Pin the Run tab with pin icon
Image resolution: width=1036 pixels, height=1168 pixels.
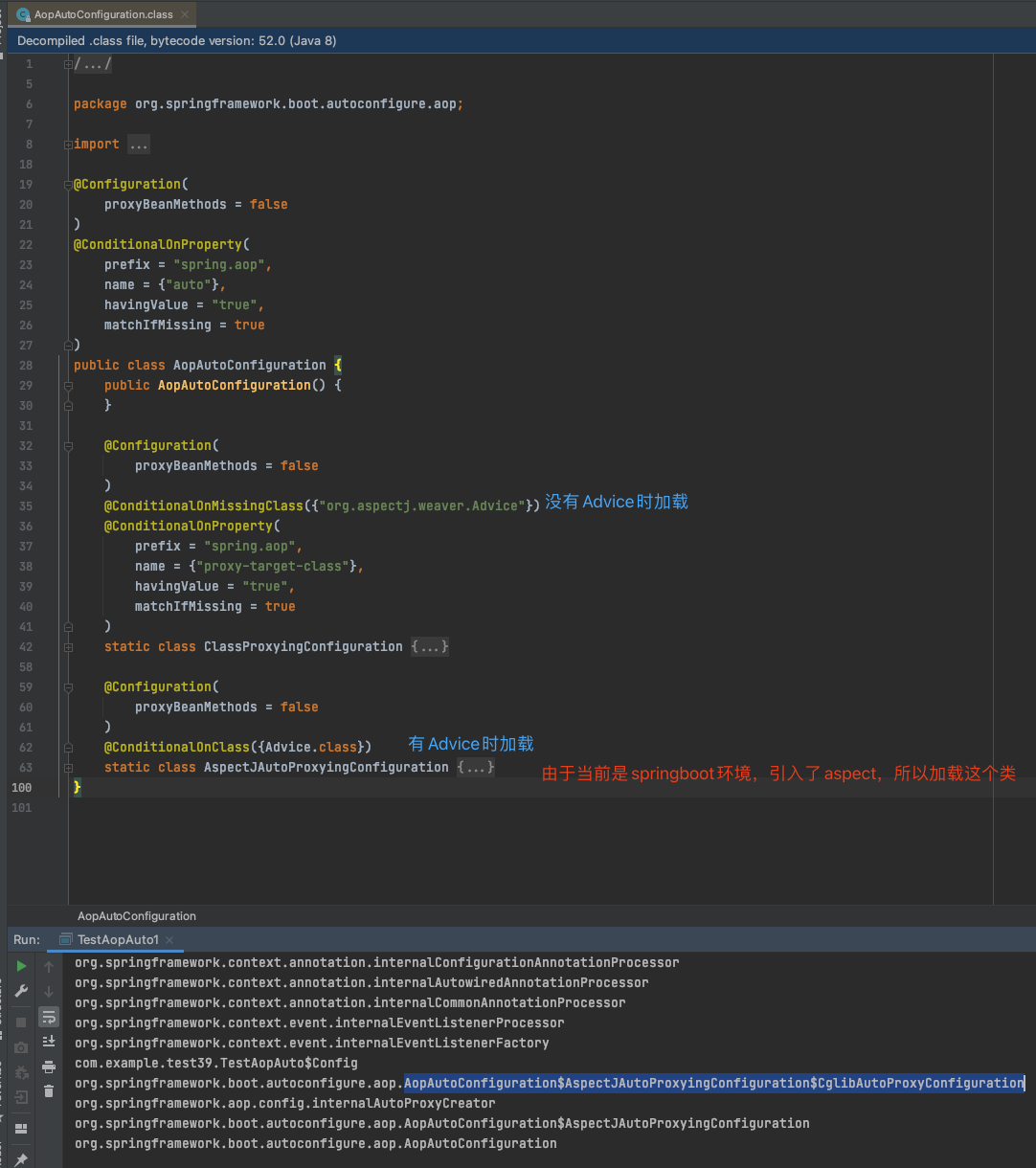21,1159
